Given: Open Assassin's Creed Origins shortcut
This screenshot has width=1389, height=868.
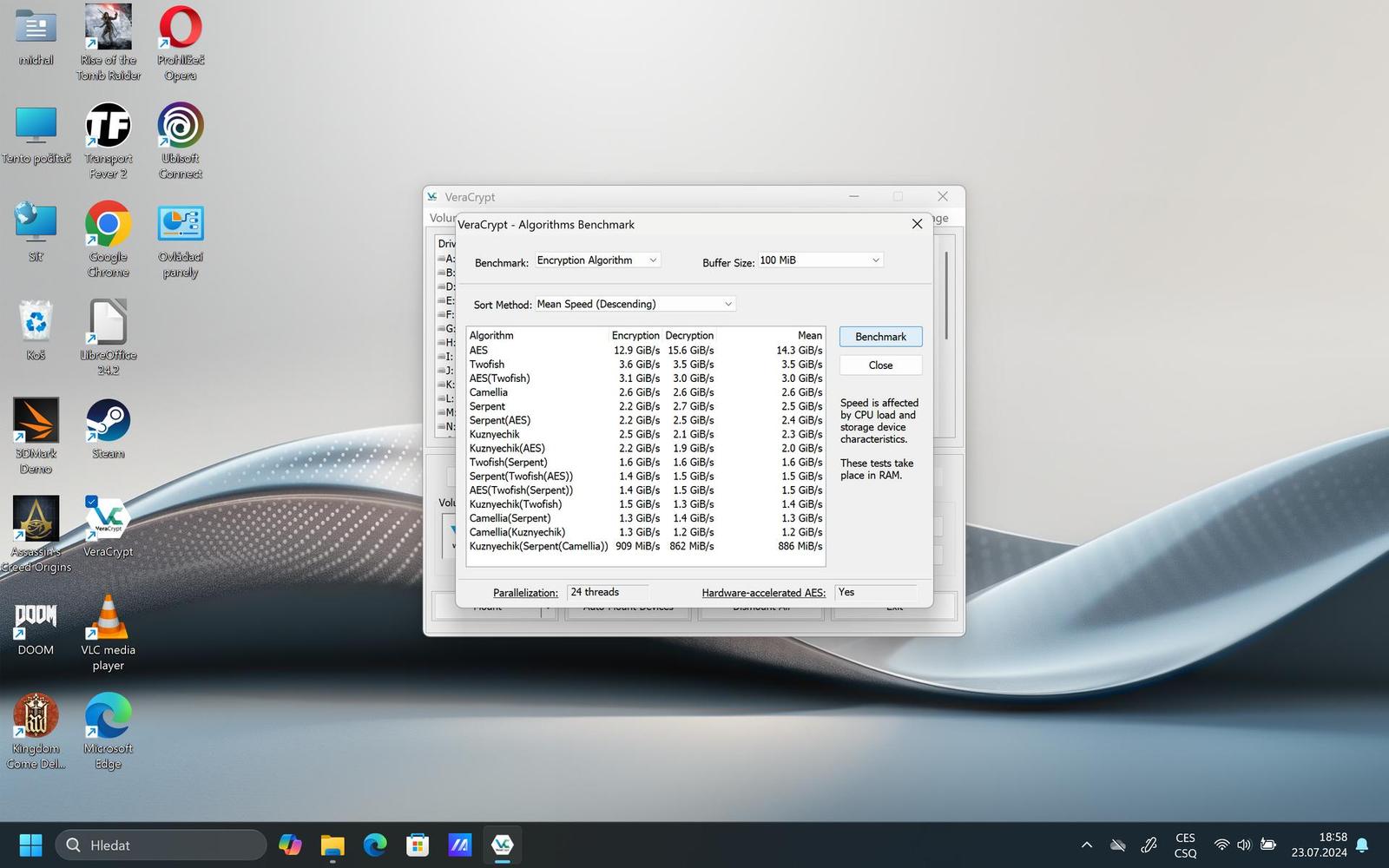Looking at the screenshot, I should 36,535.
